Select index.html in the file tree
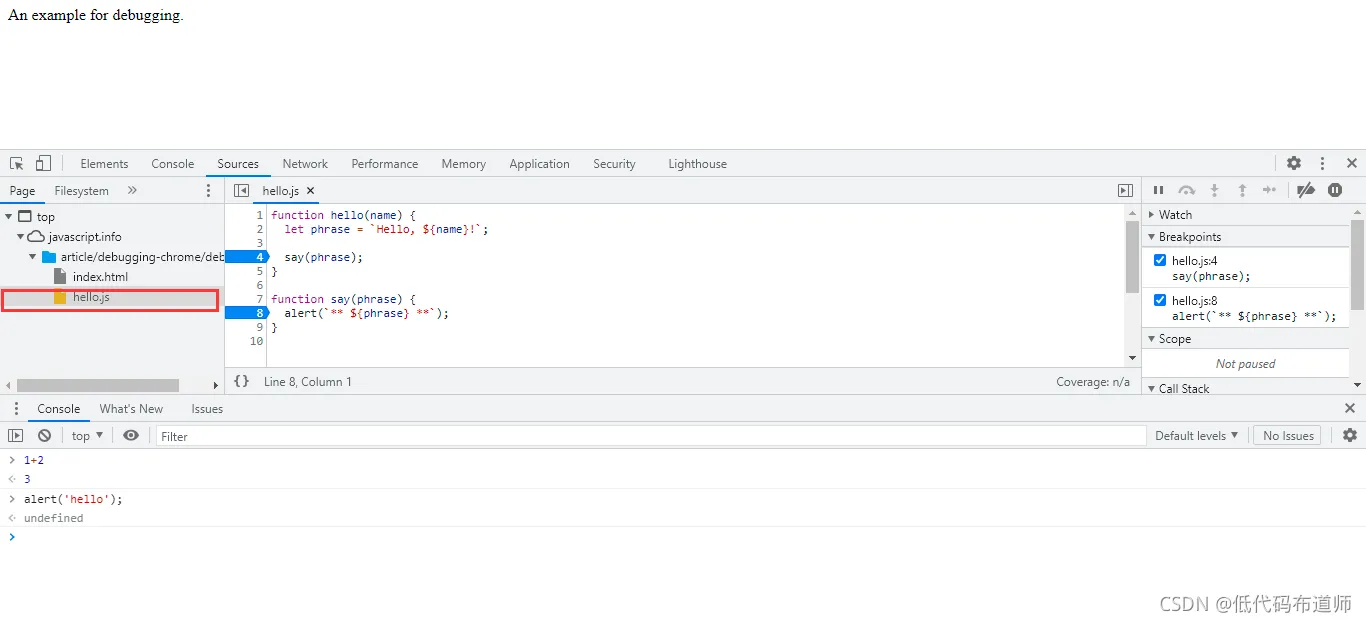 click(x=100, y=277)
